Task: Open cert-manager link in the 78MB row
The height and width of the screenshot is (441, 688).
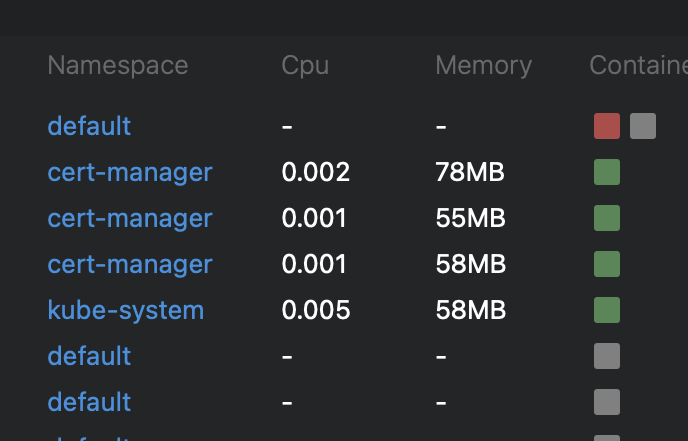Action: pos(130,172)
